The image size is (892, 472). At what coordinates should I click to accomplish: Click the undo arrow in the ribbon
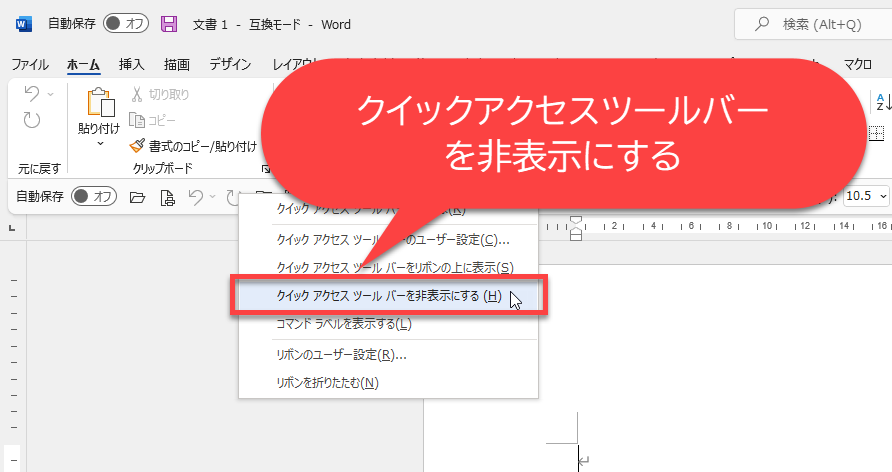(32, 94)
